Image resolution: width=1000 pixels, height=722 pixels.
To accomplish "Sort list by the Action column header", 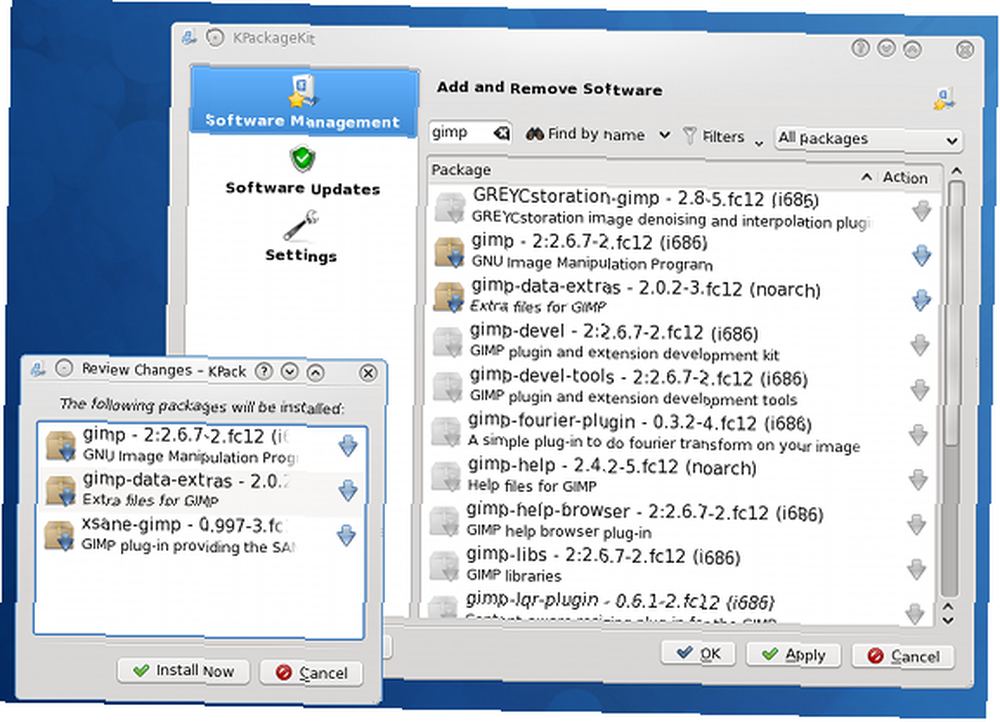I will click(x=904, y=177).
